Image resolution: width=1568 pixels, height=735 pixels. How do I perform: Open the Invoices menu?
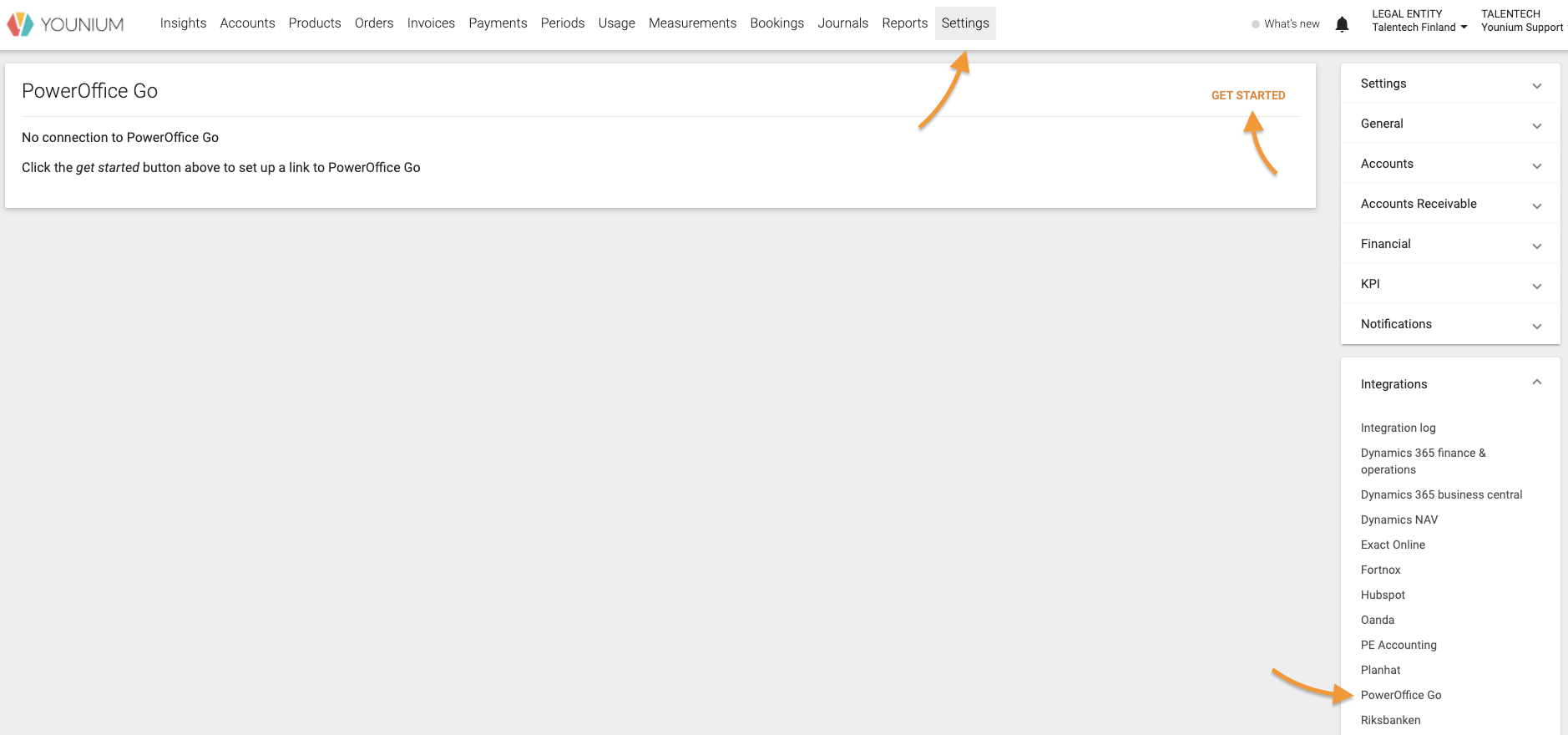tap(431, 23)
